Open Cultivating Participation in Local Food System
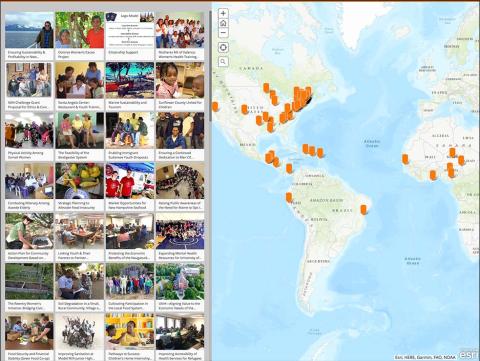Screen dimensions: 480x361 pyautogui.click(x=130, y=287)
